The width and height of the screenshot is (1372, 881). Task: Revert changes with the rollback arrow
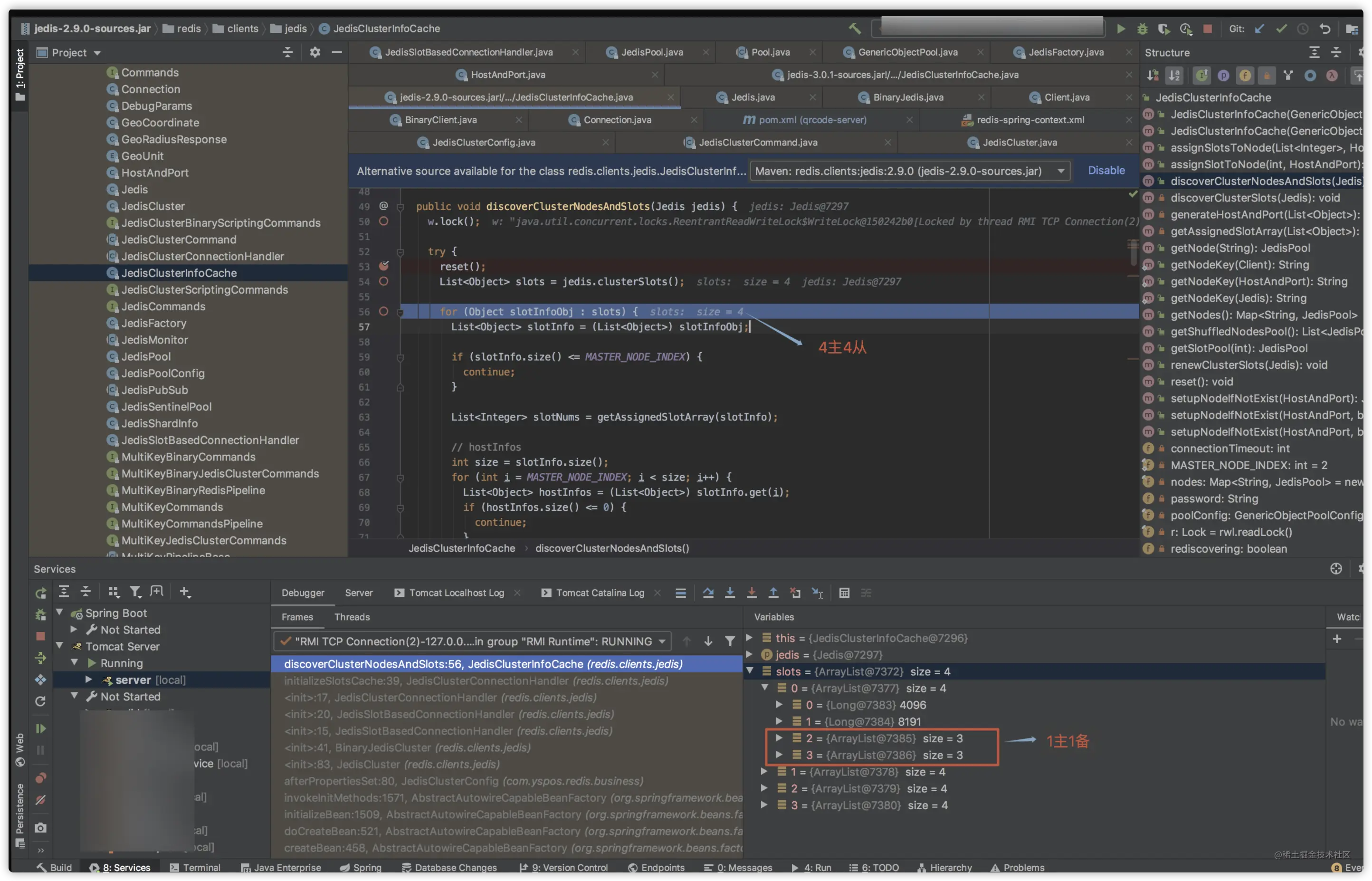[x=1325, y=29]
